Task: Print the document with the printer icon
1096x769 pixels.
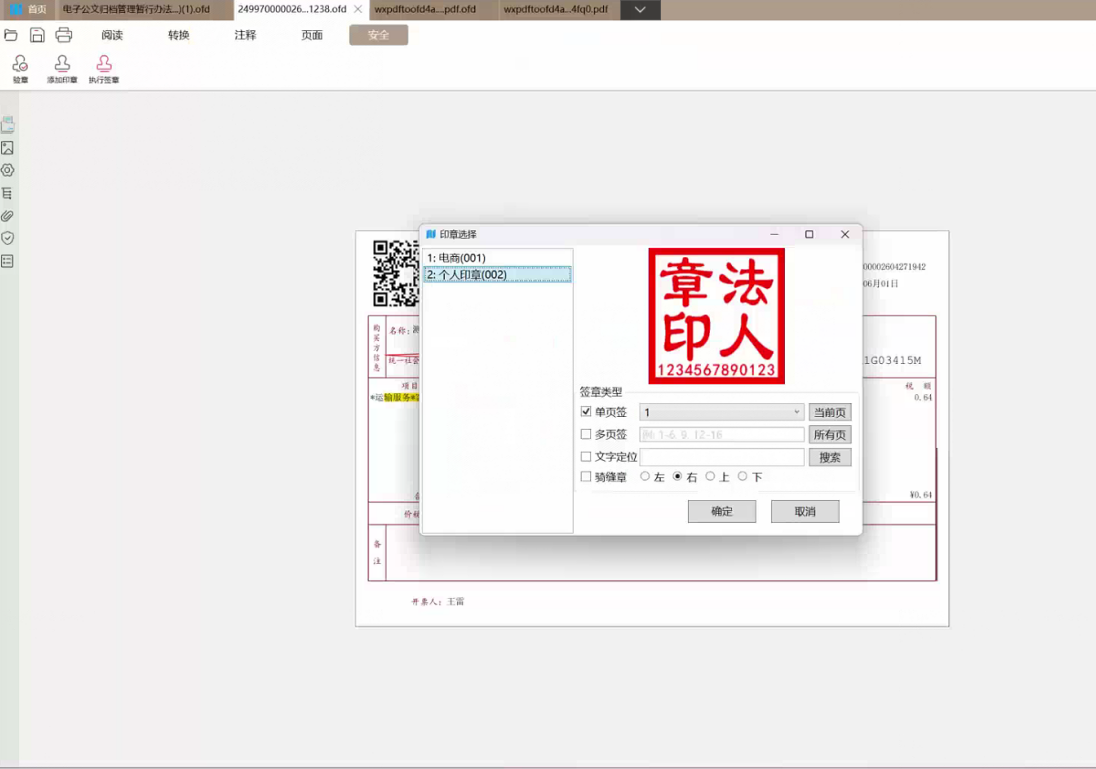Action: click(x=64, y=34)
